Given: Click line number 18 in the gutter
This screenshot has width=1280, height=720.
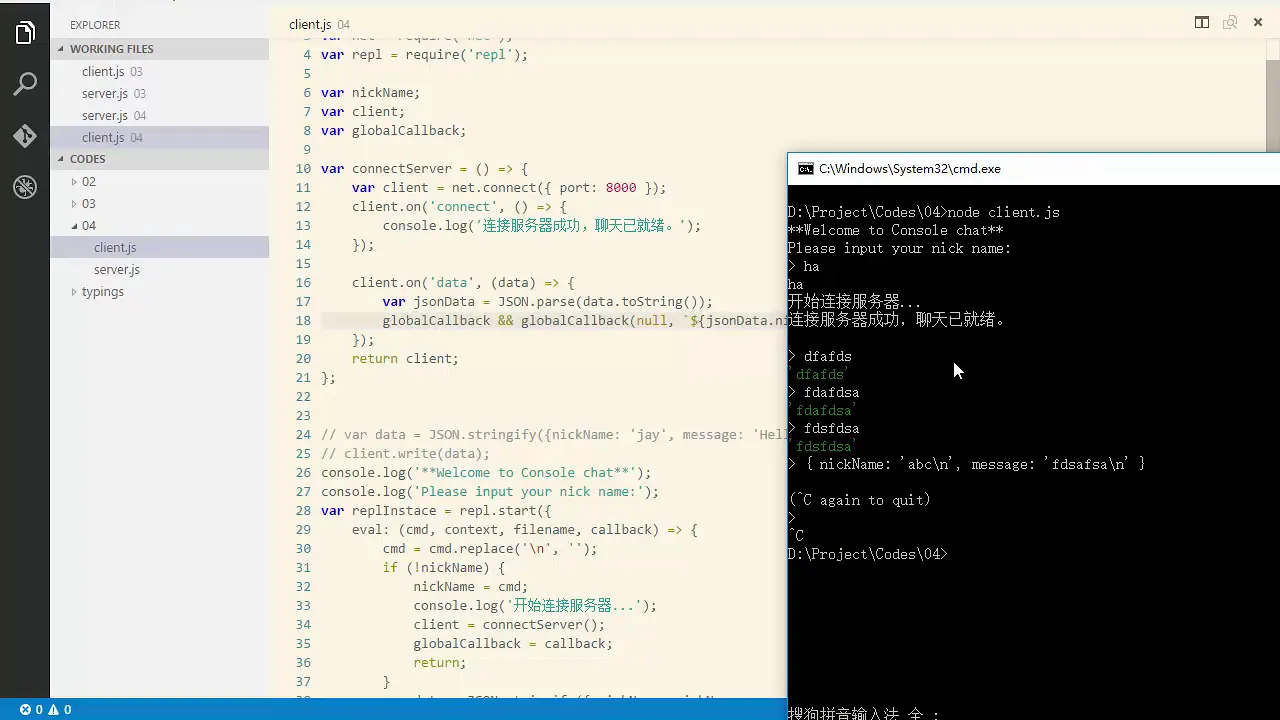Looking at the screenshot, I should (x=303, y=321).
